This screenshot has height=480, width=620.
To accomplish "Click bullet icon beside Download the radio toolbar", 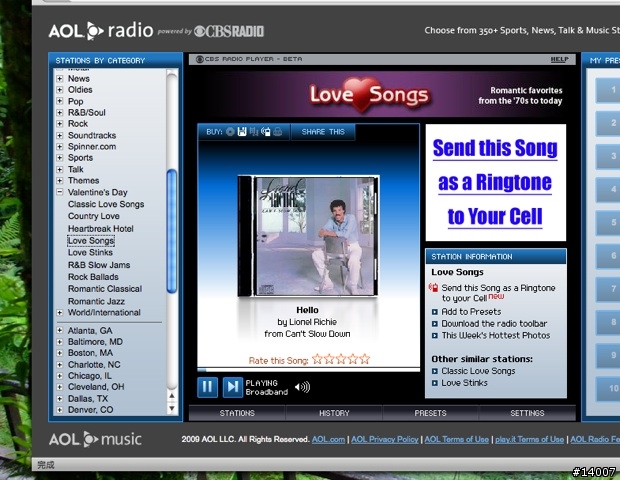I will click(435, 324).
